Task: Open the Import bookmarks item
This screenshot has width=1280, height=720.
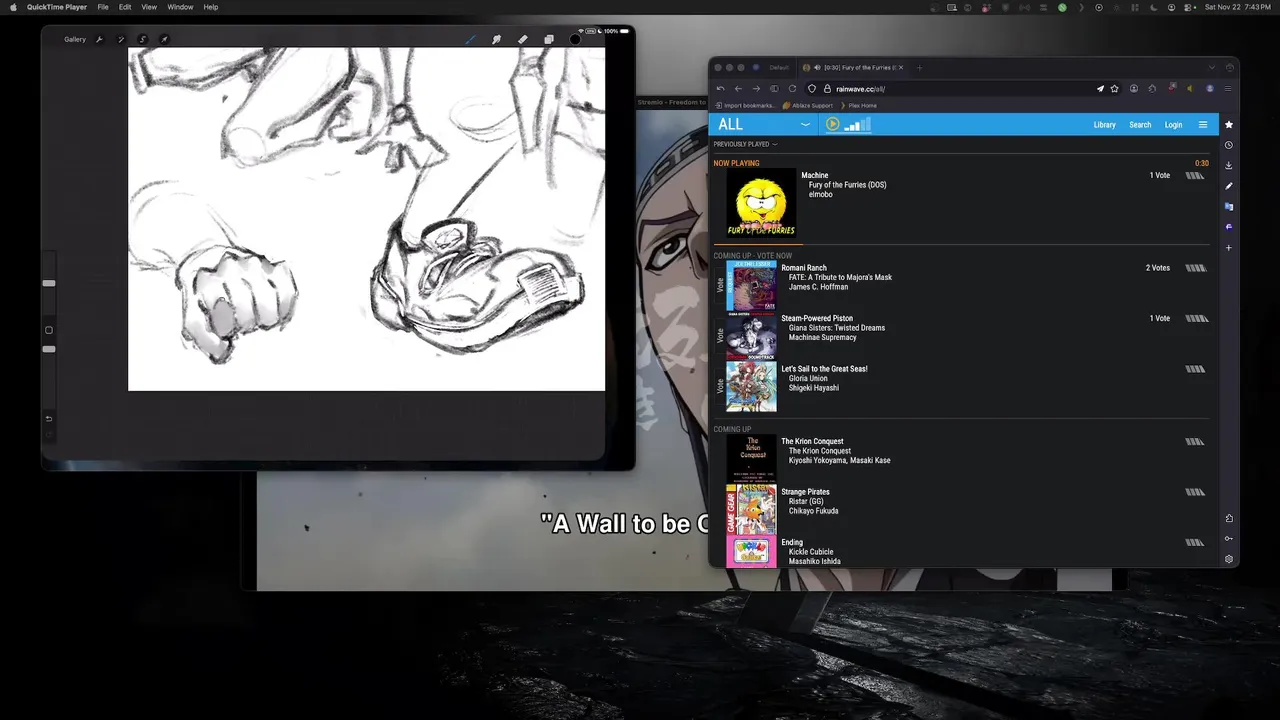Action: click(x=745, y=105)
